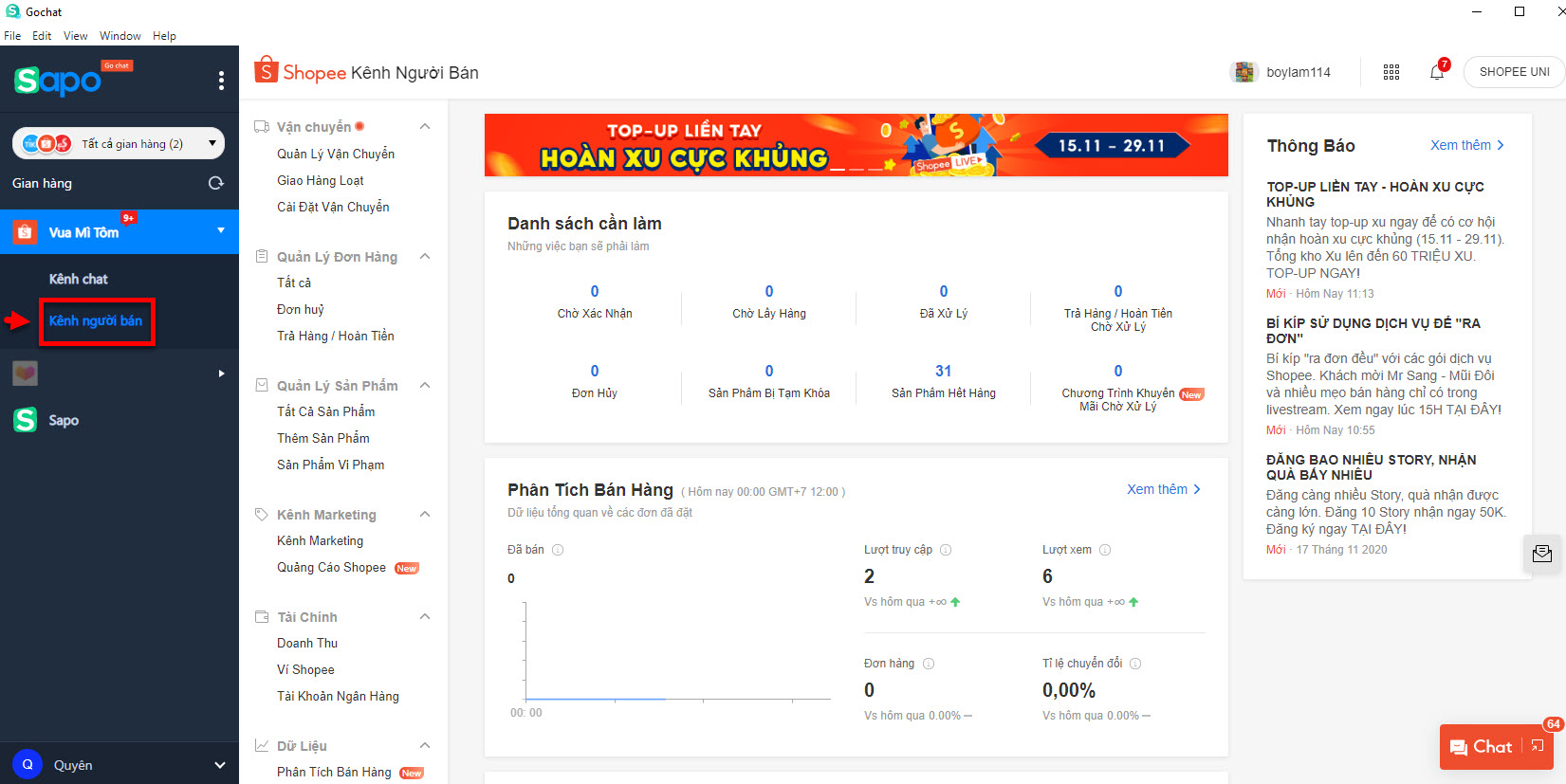Show info tooltip for Lượt xem

[1105, 550]
